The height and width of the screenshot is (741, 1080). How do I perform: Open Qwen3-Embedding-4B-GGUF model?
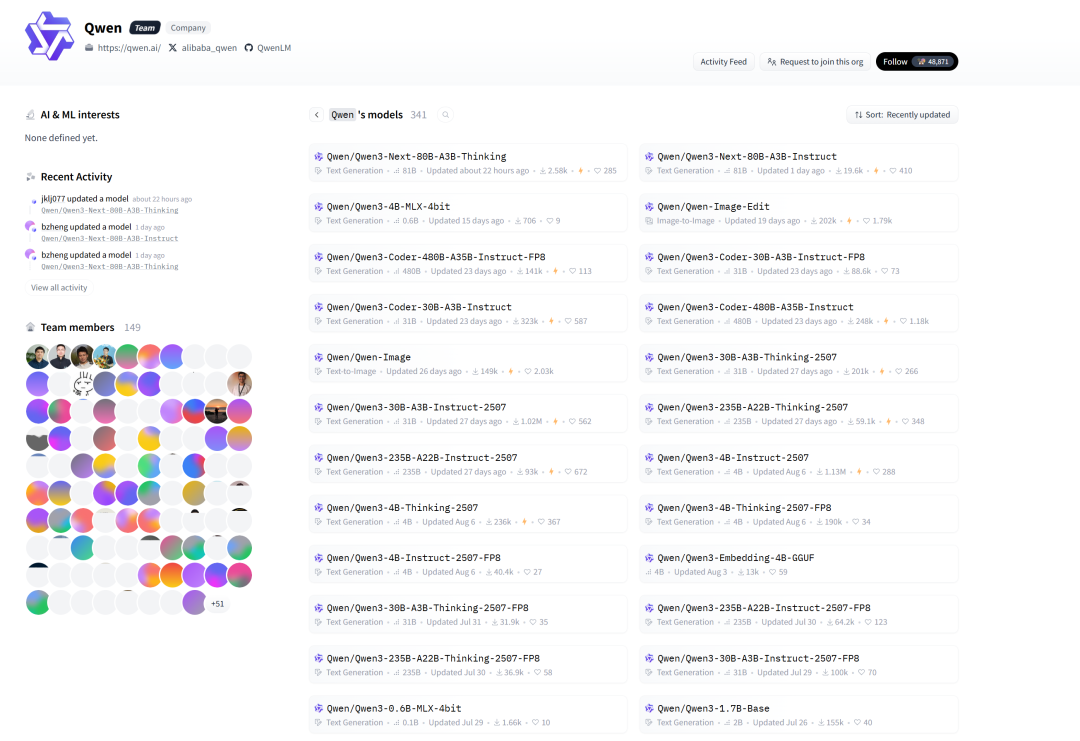(x=799, y=564)
